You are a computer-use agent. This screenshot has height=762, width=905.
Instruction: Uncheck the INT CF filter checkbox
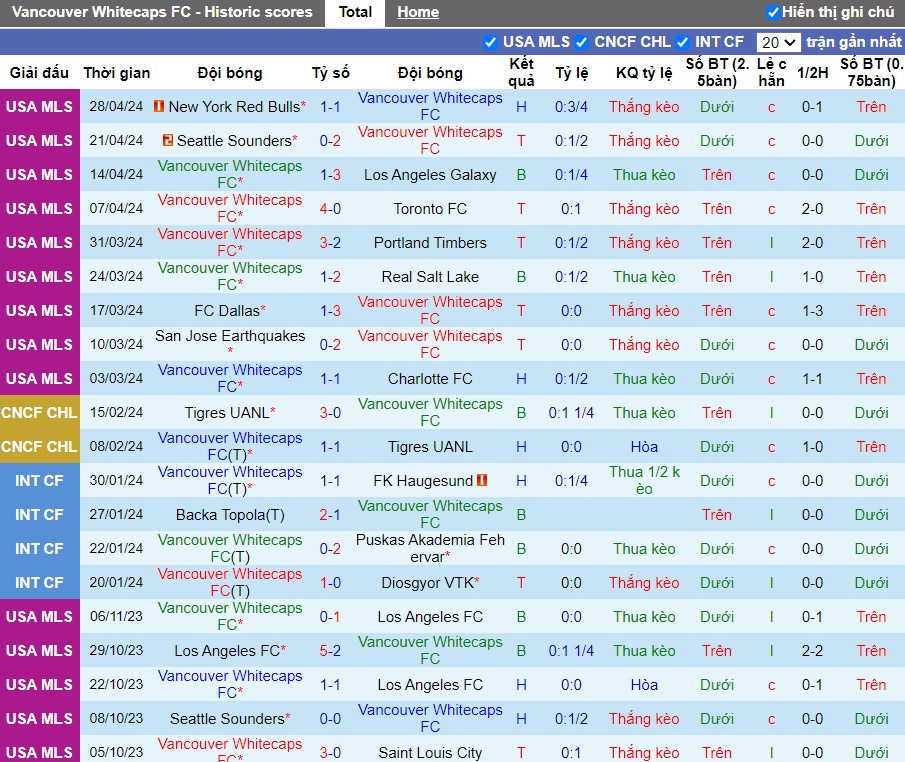click(x=682, y=42)
